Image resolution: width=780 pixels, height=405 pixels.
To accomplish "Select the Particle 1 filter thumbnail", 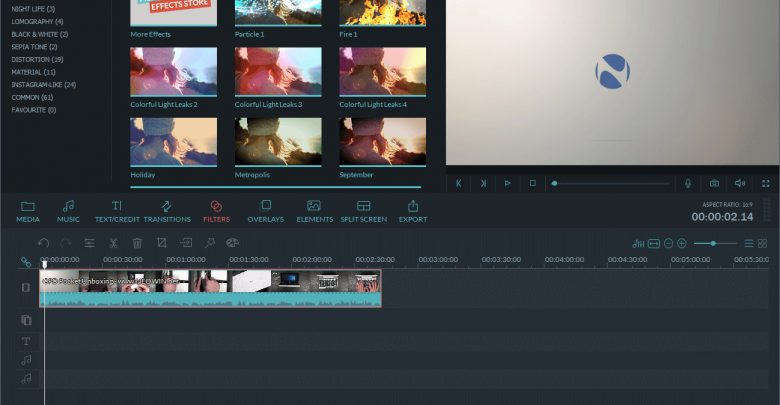I will pos(278,13).
